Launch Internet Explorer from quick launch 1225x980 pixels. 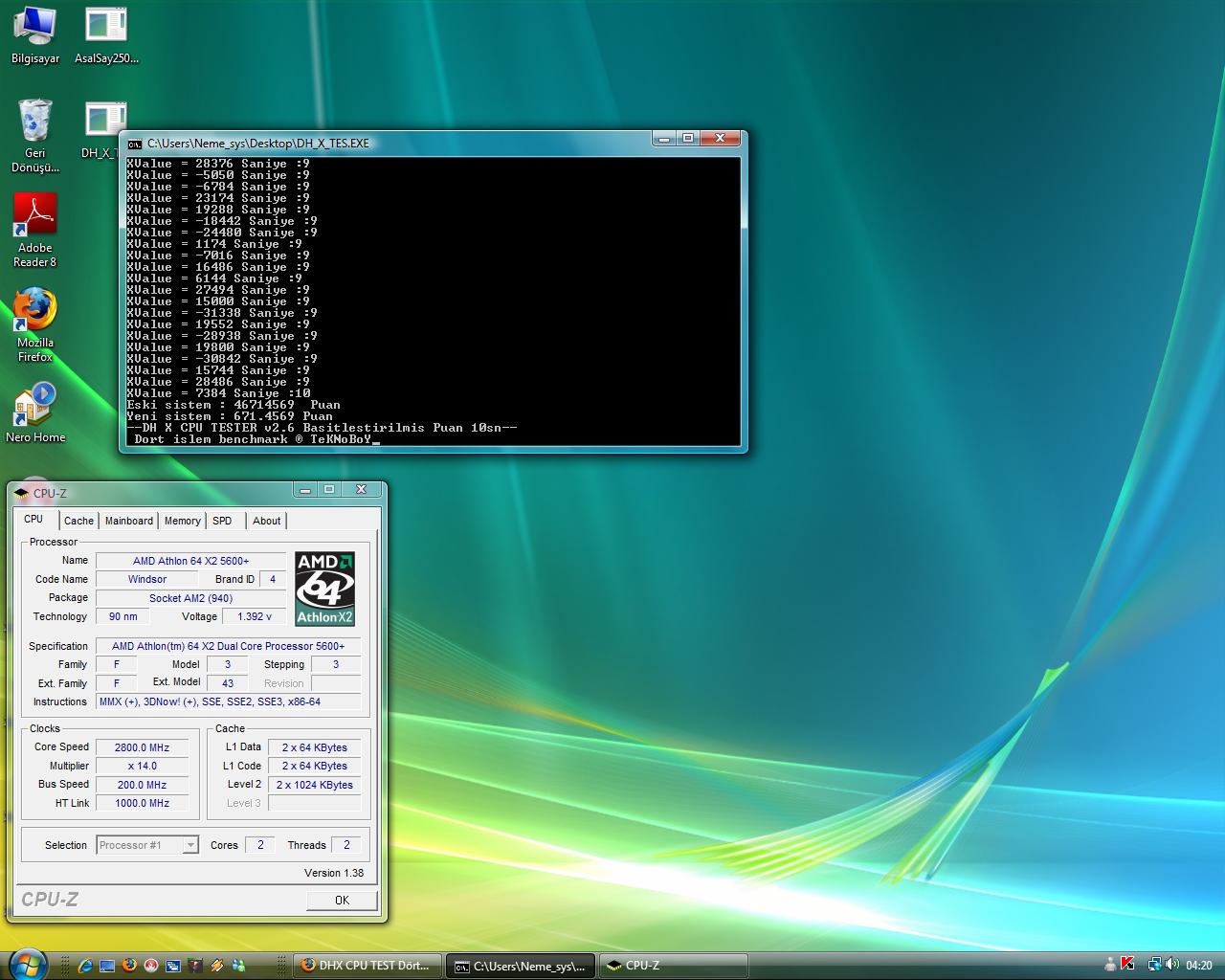85,966
